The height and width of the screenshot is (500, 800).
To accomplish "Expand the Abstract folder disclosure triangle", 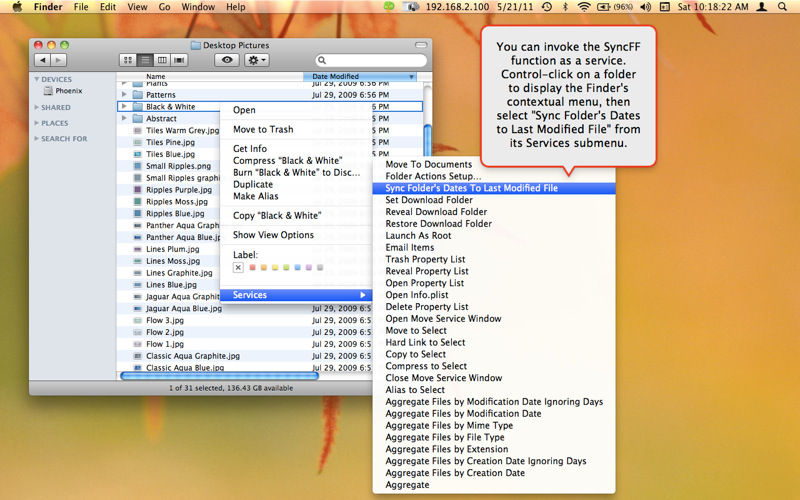I will tap(124, 118).
